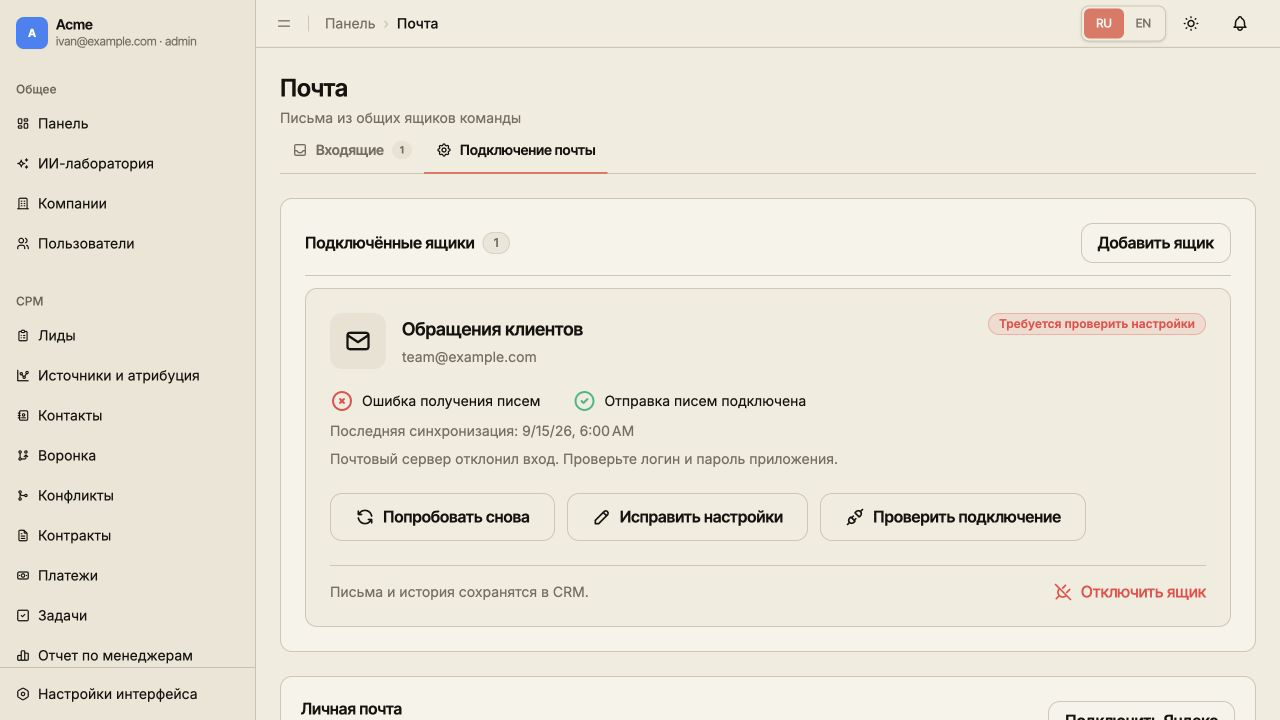Toggle light theme via the sun icon

[x=1191, y=23]
